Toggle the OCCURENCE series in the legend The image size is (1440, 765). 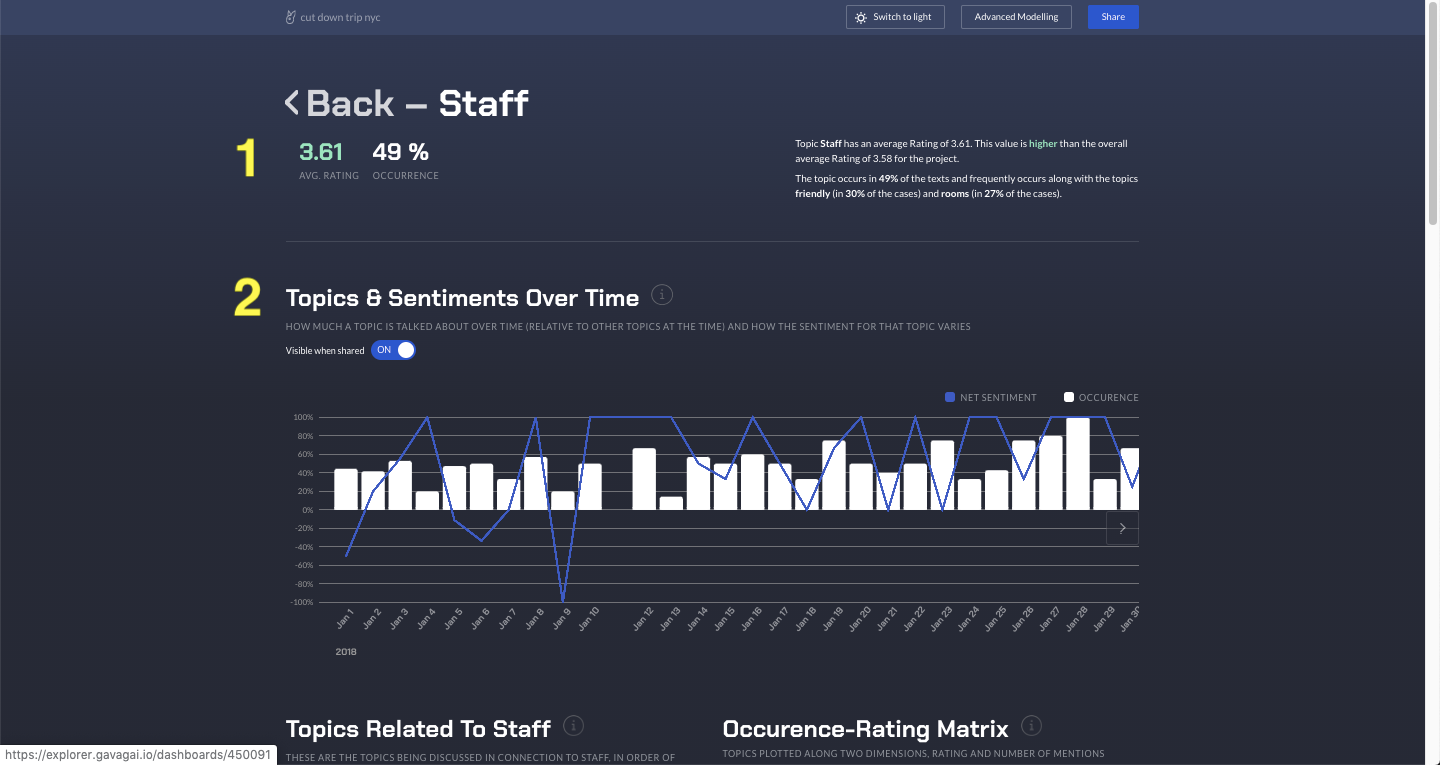click(1107, 397)
